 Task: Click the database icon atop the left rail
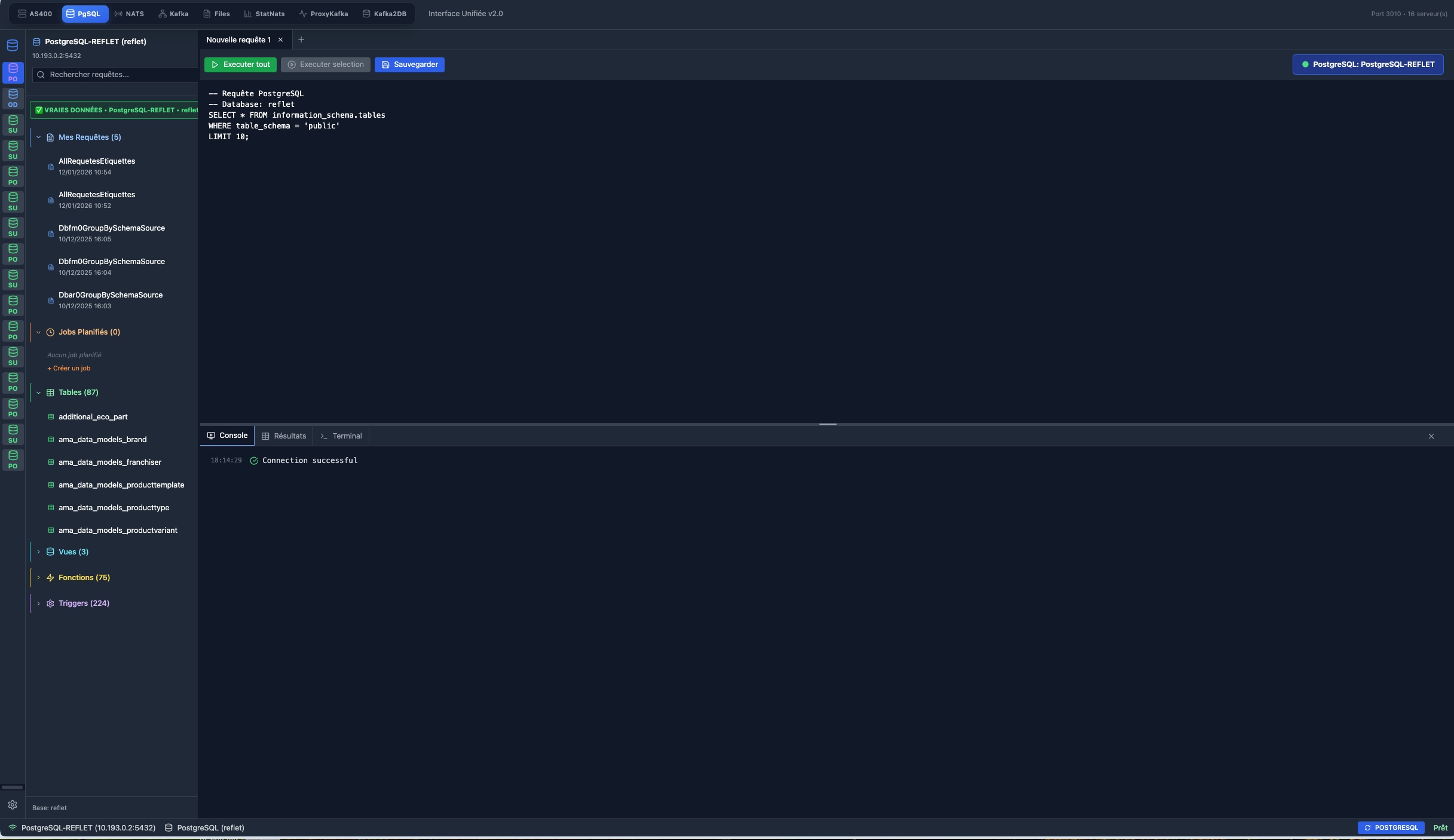pos(13,45)
